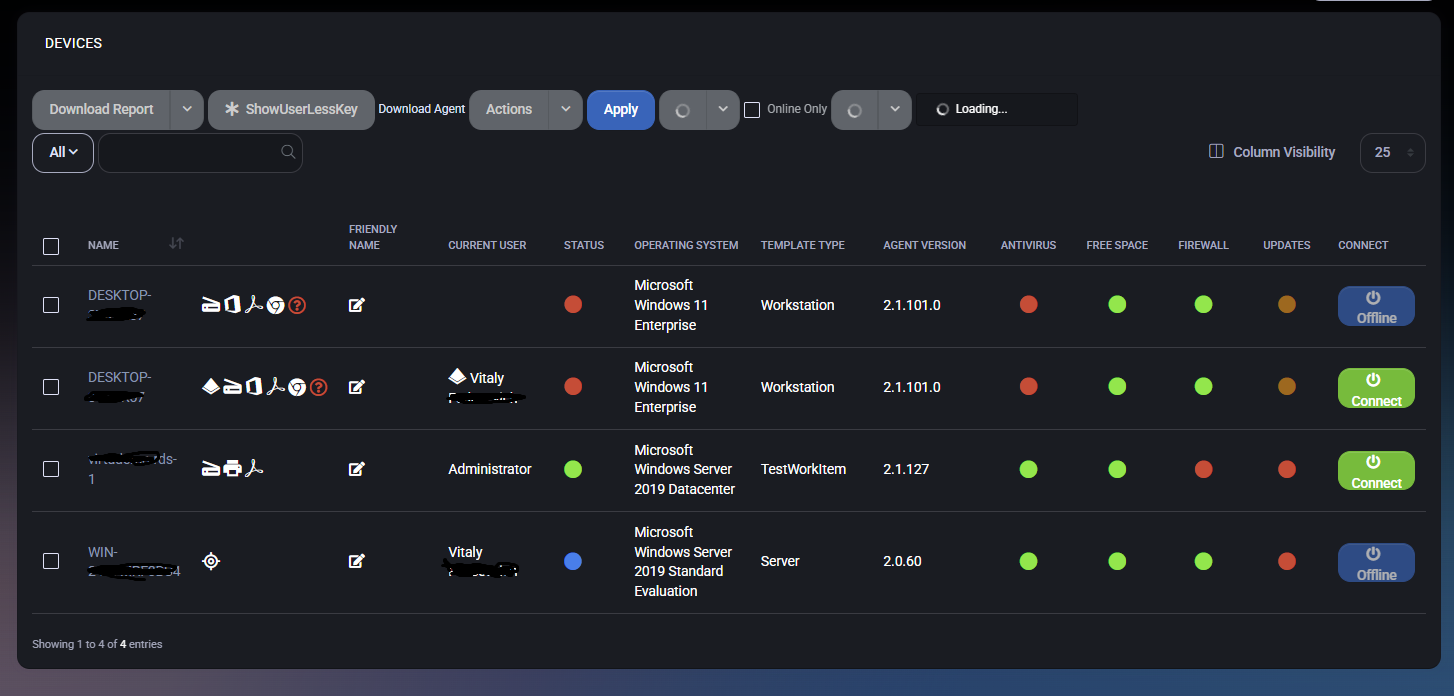This screenshot has width=1454, height=696.
Task: Click the blue Apply button
Action: click(x=621, y=110)
